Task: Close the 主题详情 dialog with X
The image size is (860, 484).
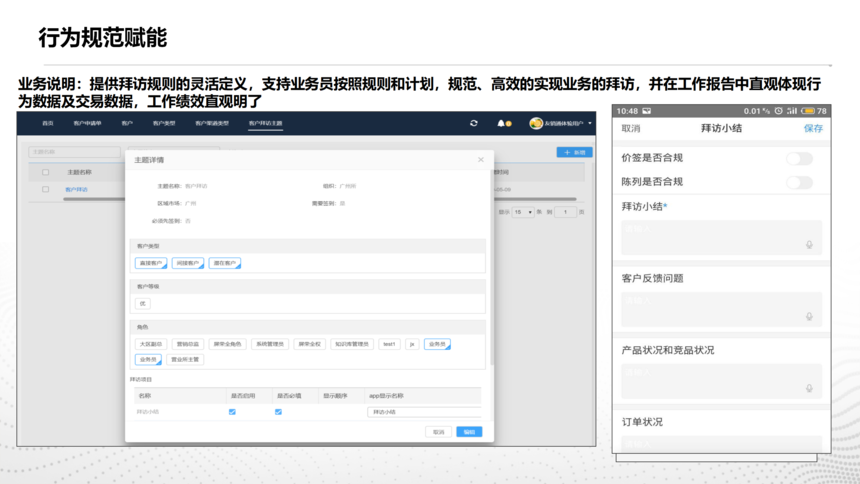Action: click(481, 159)
